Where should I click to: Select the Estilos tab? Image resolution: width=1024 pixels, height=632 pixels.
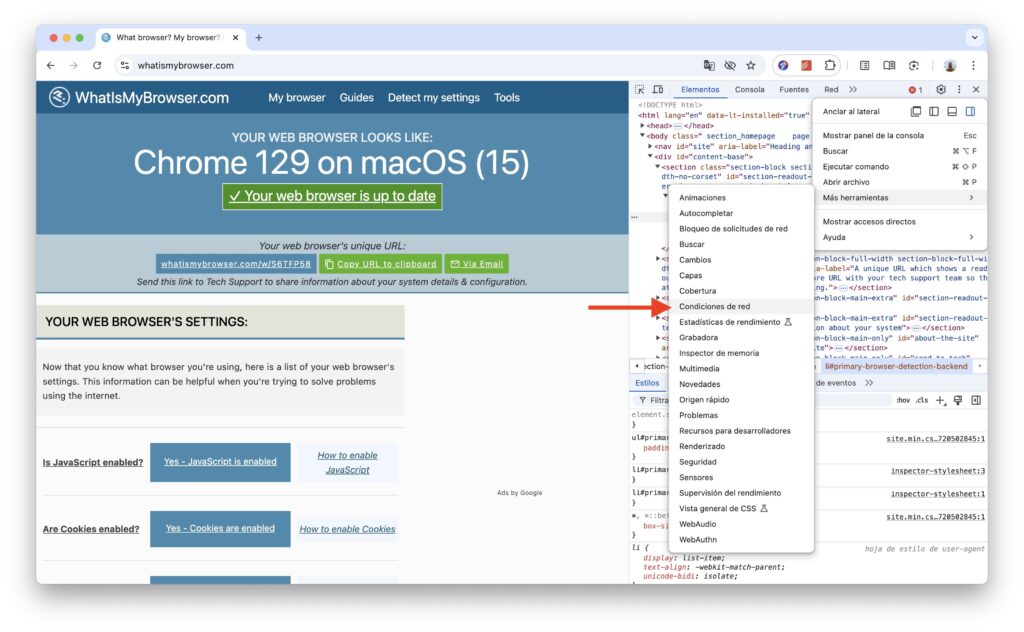coord(647,383)
